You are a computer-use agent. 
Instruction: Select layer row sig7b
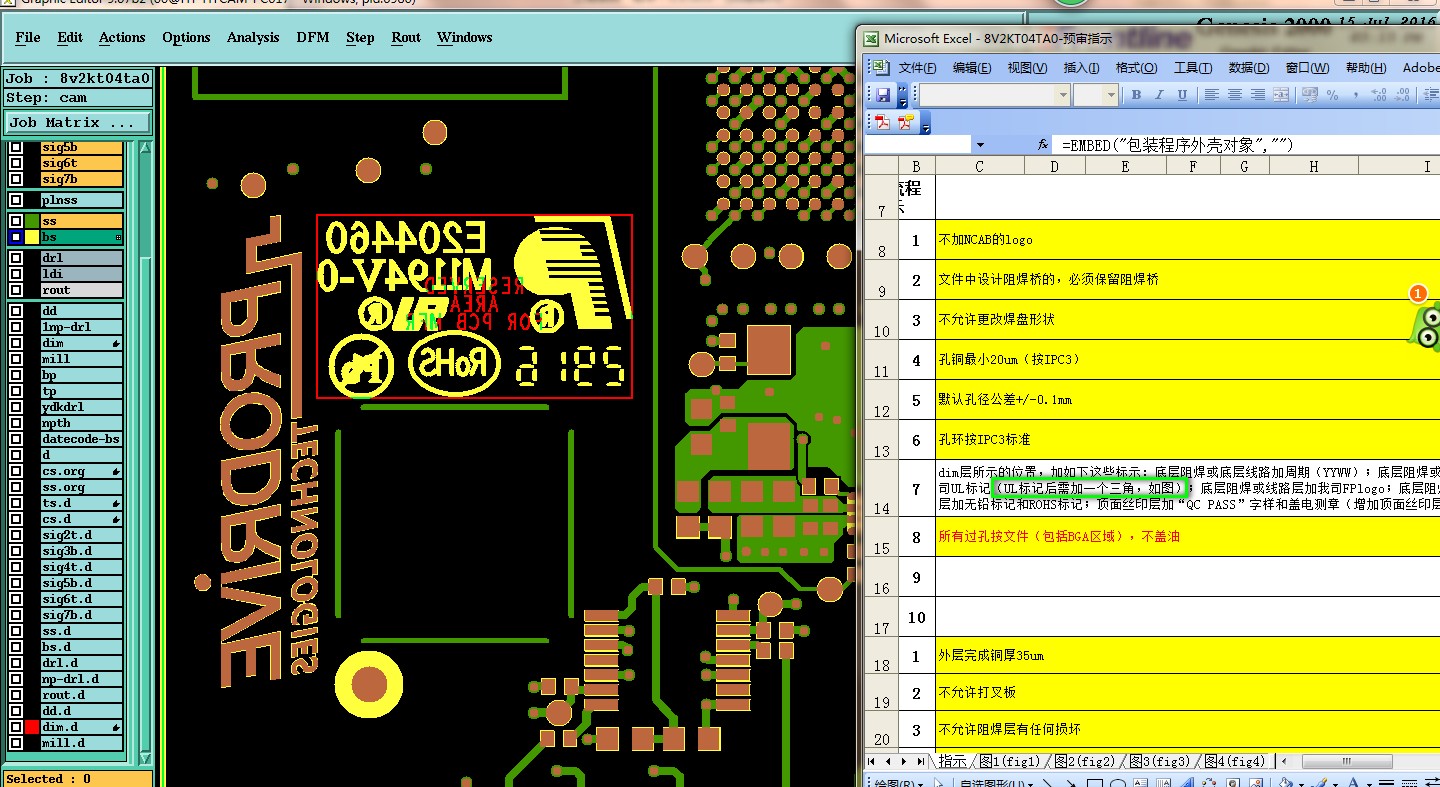(82, 179)
